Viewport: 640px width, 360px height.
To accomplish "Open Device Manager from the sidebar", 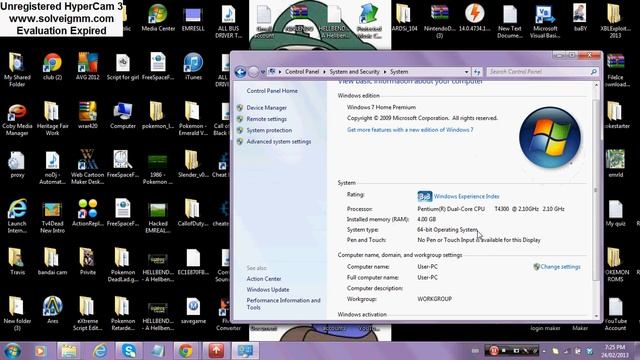I will point(267,108).
